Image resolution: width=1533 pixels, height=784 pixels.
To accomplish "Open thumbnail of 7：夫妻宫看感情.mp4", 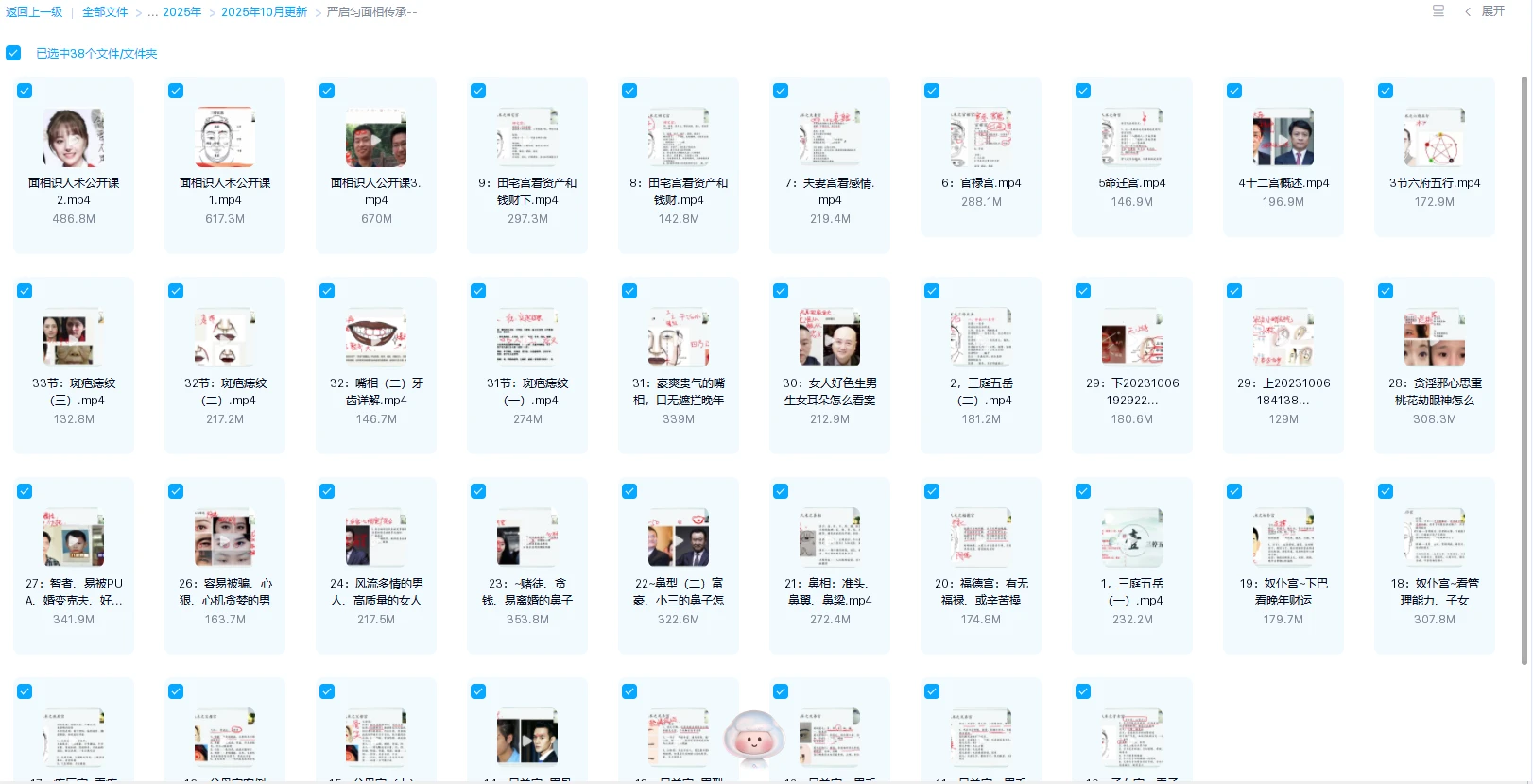I will point(830,138).
